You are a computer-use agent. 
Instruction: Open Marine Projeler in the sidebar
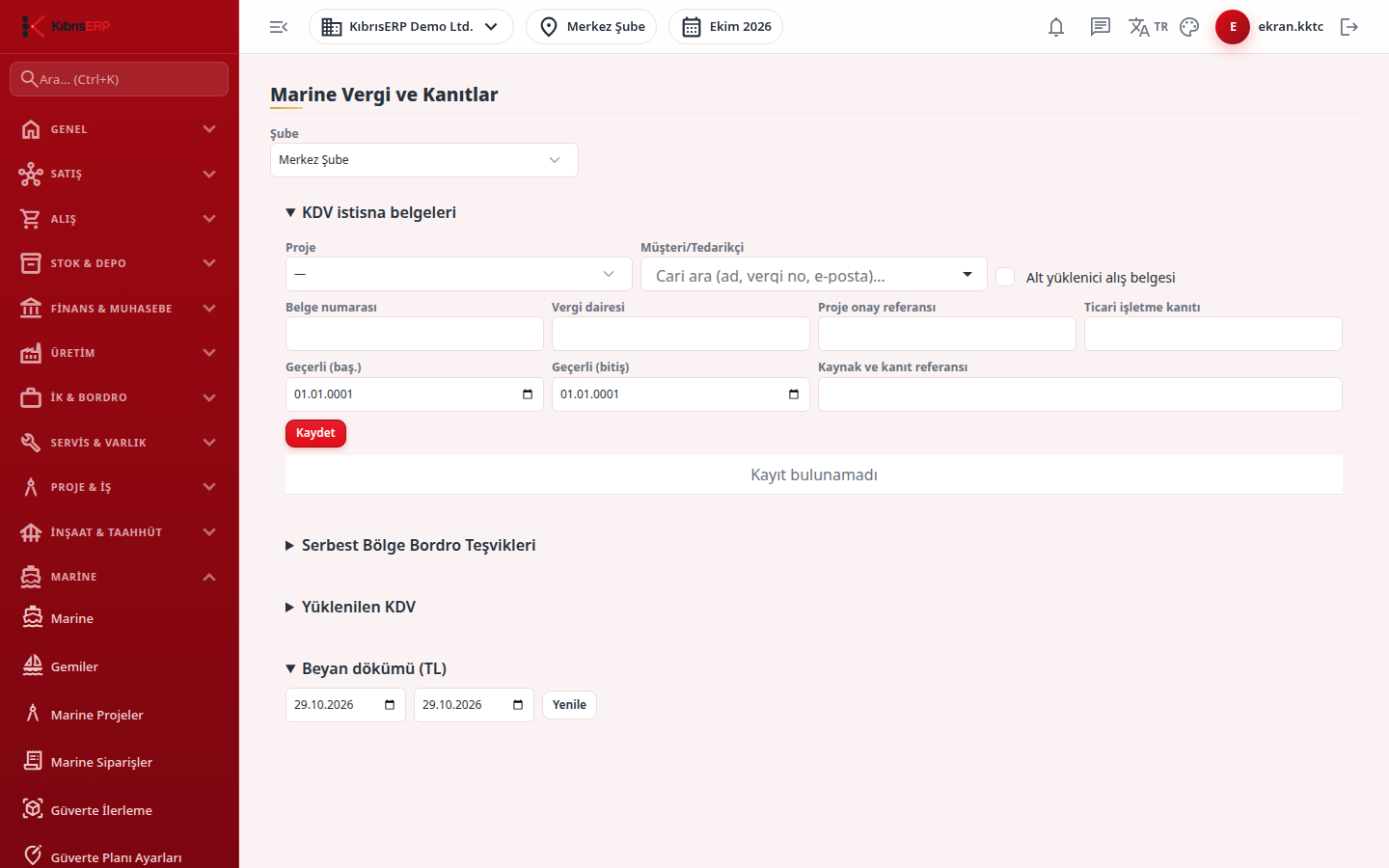(120, 715)
